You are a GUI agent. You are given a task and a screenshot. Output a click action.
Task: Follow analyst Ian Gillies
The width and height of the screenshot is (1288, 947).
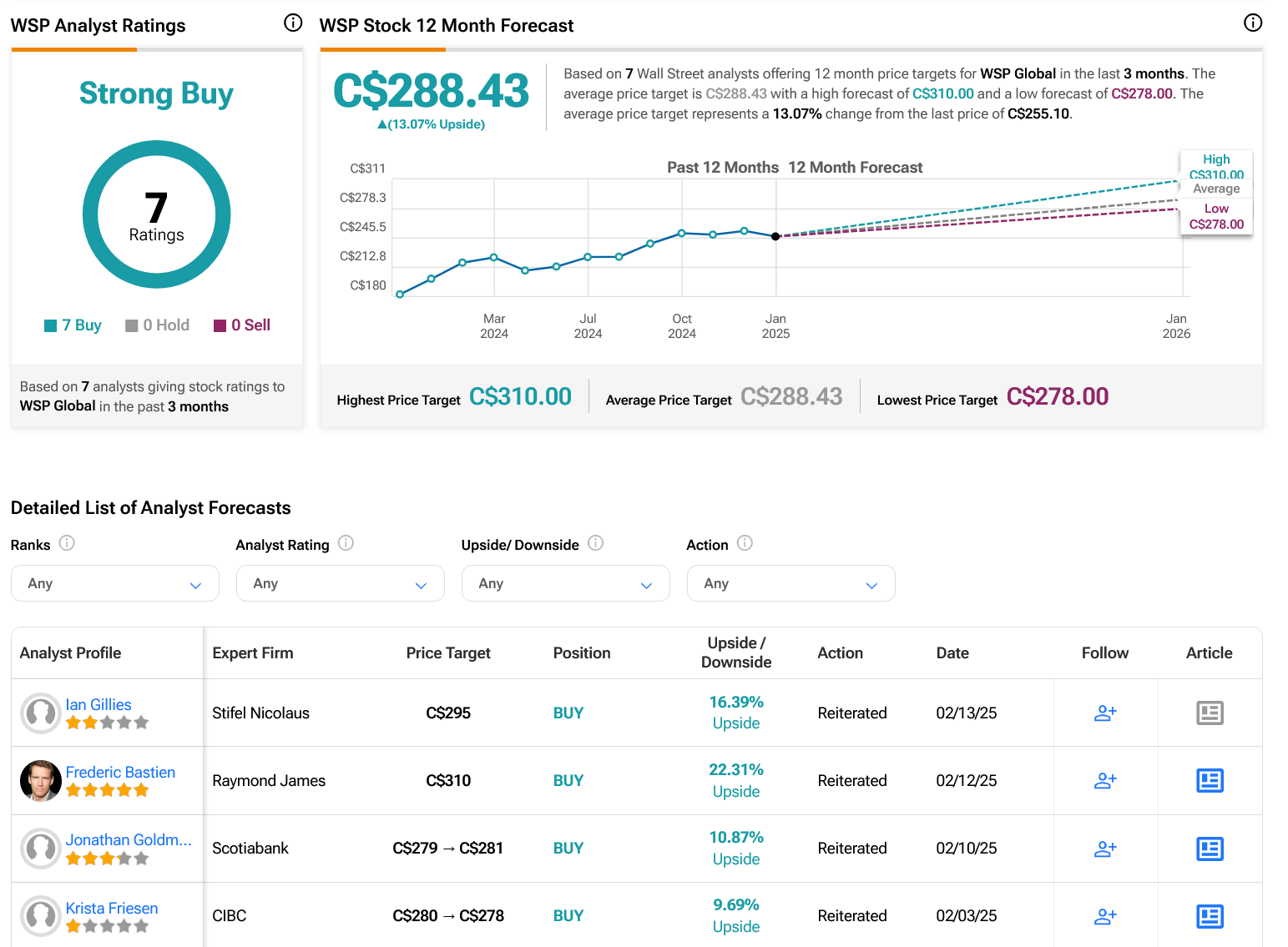(1104, 713)
